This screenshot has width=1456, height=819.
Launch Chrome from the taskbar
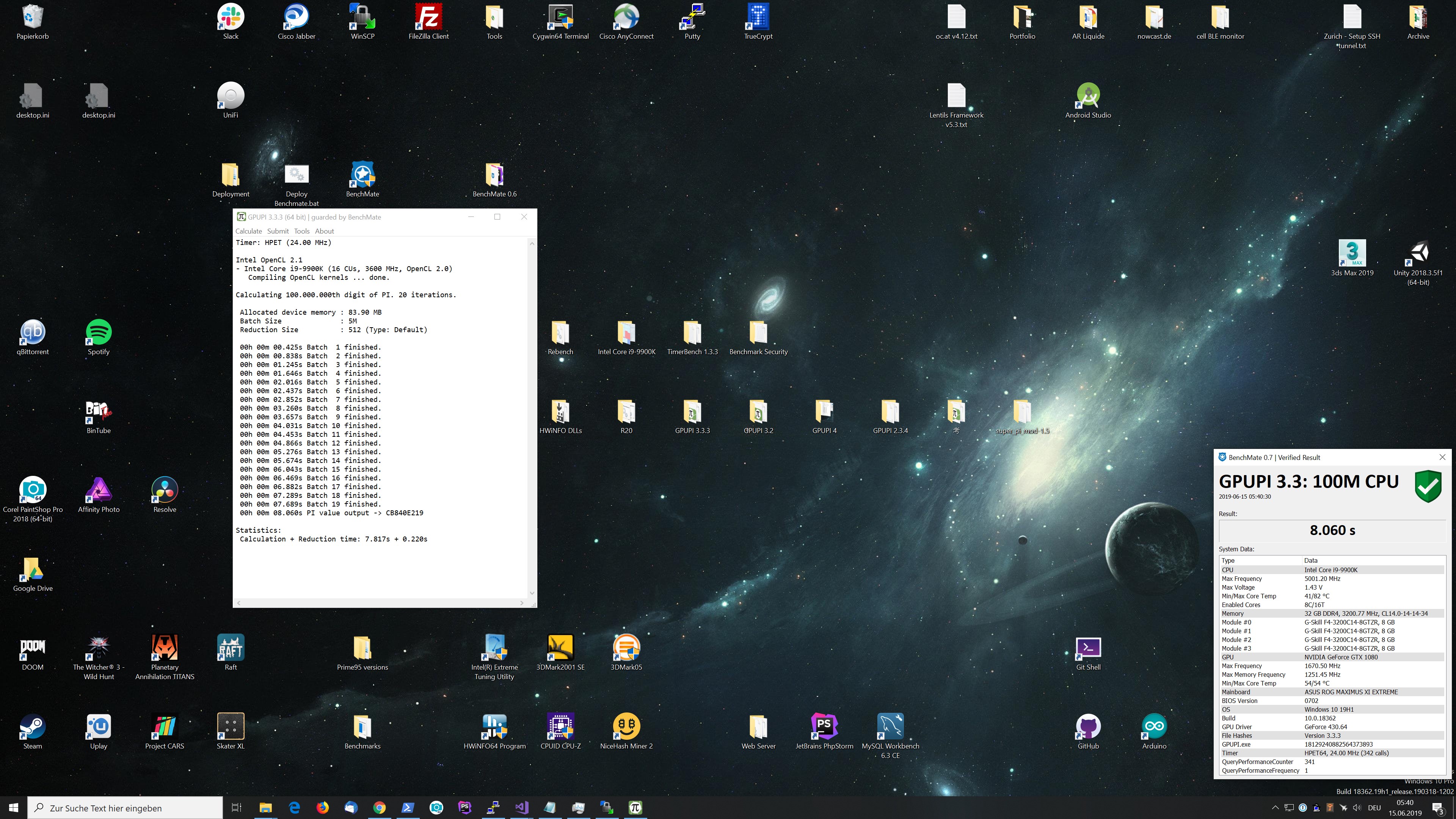click(x=379, y=808)
